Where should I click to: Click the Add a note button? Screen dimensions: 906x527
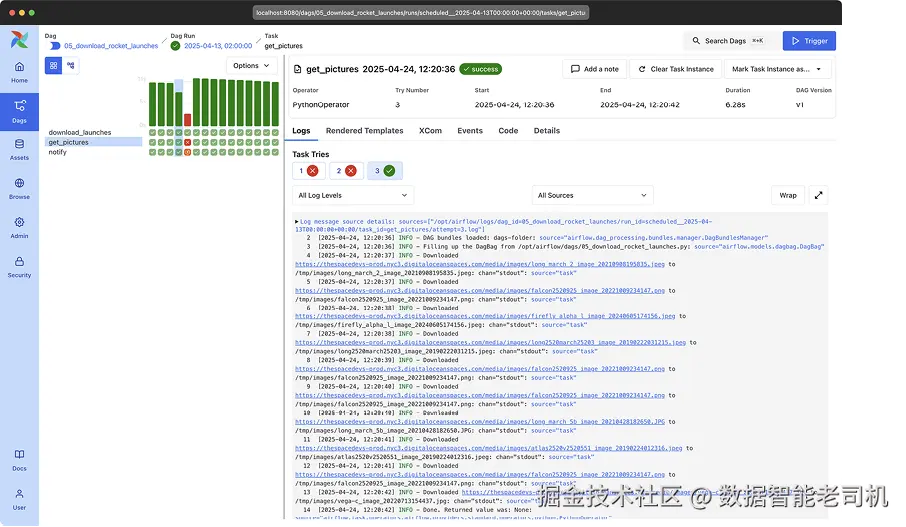tap(595, 69)
